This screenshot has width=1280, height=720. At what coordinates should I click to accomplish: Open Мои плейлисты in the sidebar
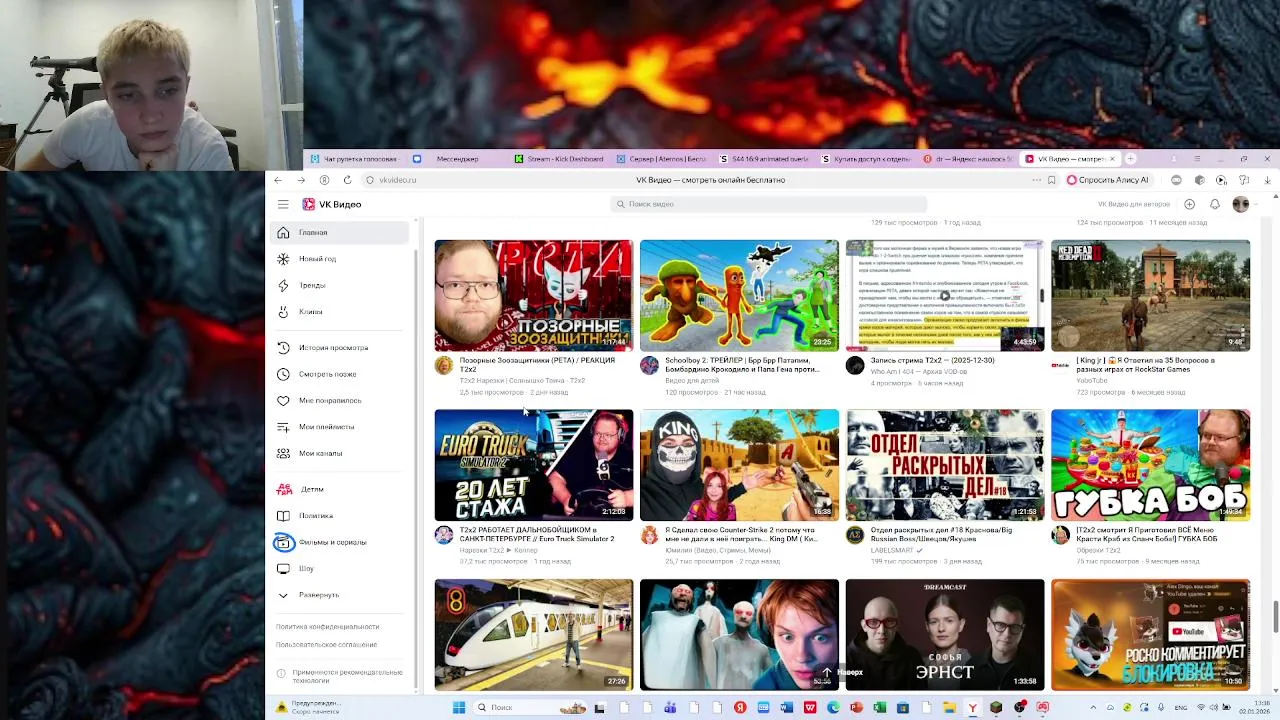[x=340, y=427]
